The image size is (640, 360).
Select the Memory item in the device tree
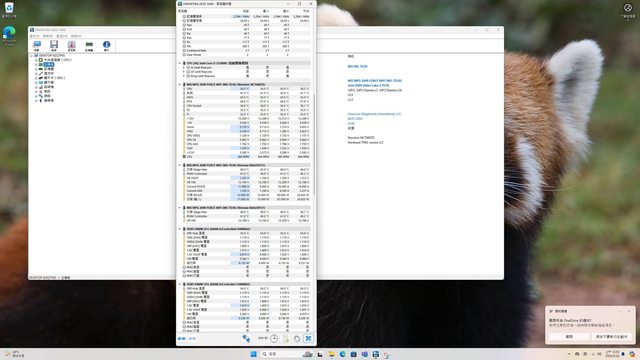pyautogui.click(x=49, y=69)
